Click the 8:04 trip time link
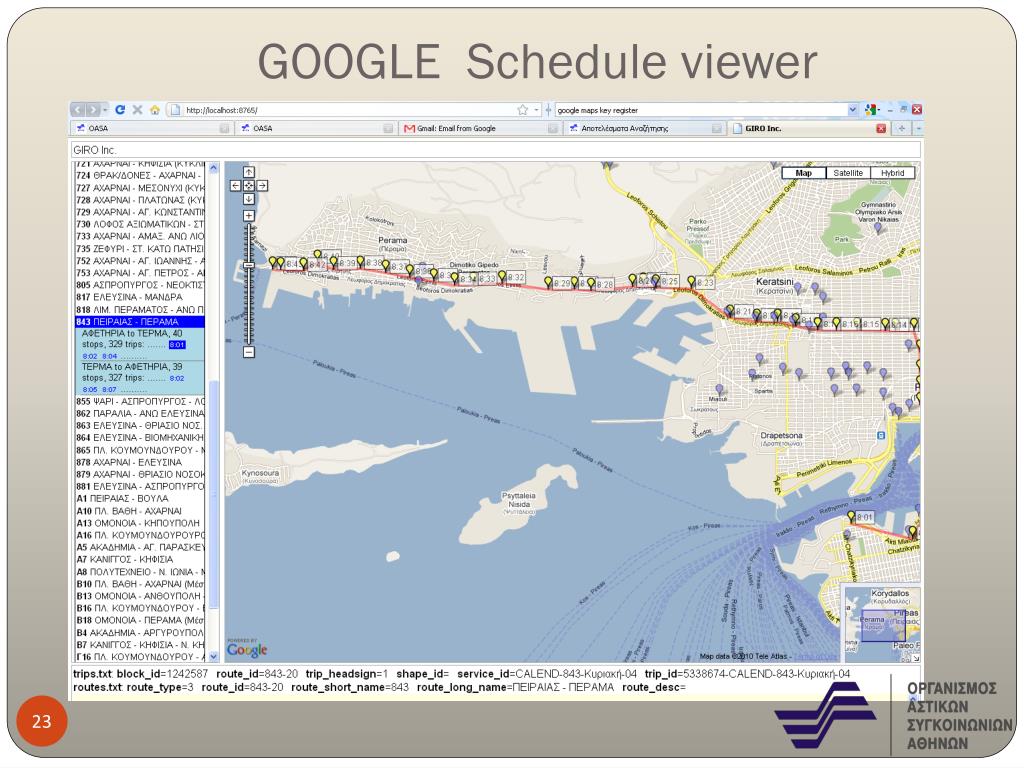 (110, 356)
